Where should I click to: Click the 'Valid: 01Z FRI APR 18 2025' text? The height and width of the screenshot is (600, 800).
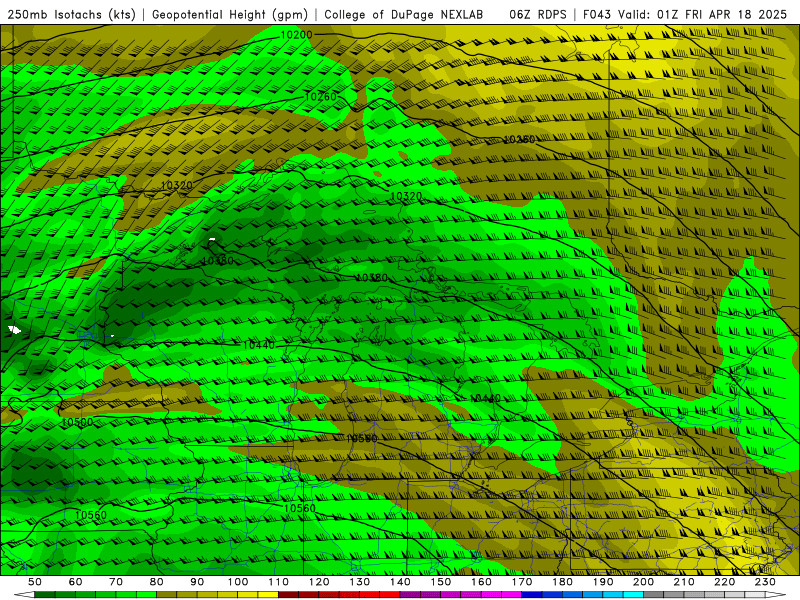click(x=703, y=15)
